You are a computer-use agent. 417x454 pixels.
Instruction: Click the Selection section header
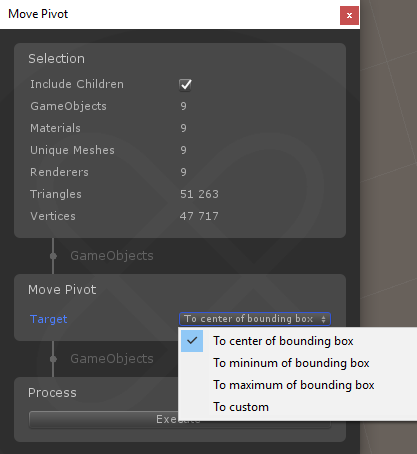[56, 59]
